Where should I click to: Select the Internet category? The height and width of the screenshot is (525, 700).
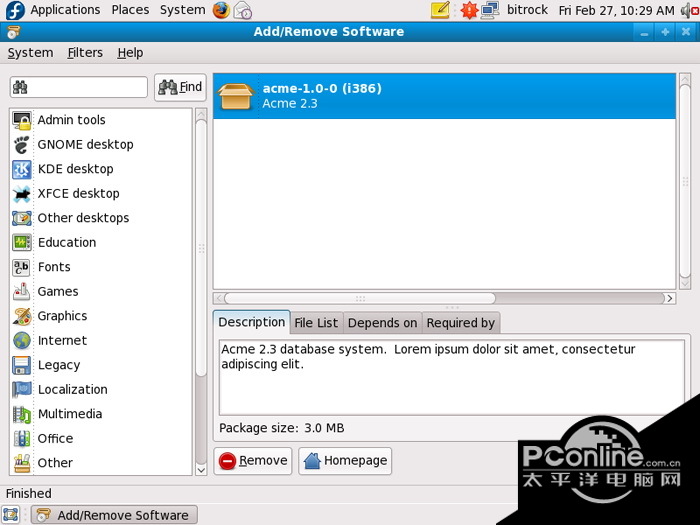101,341
